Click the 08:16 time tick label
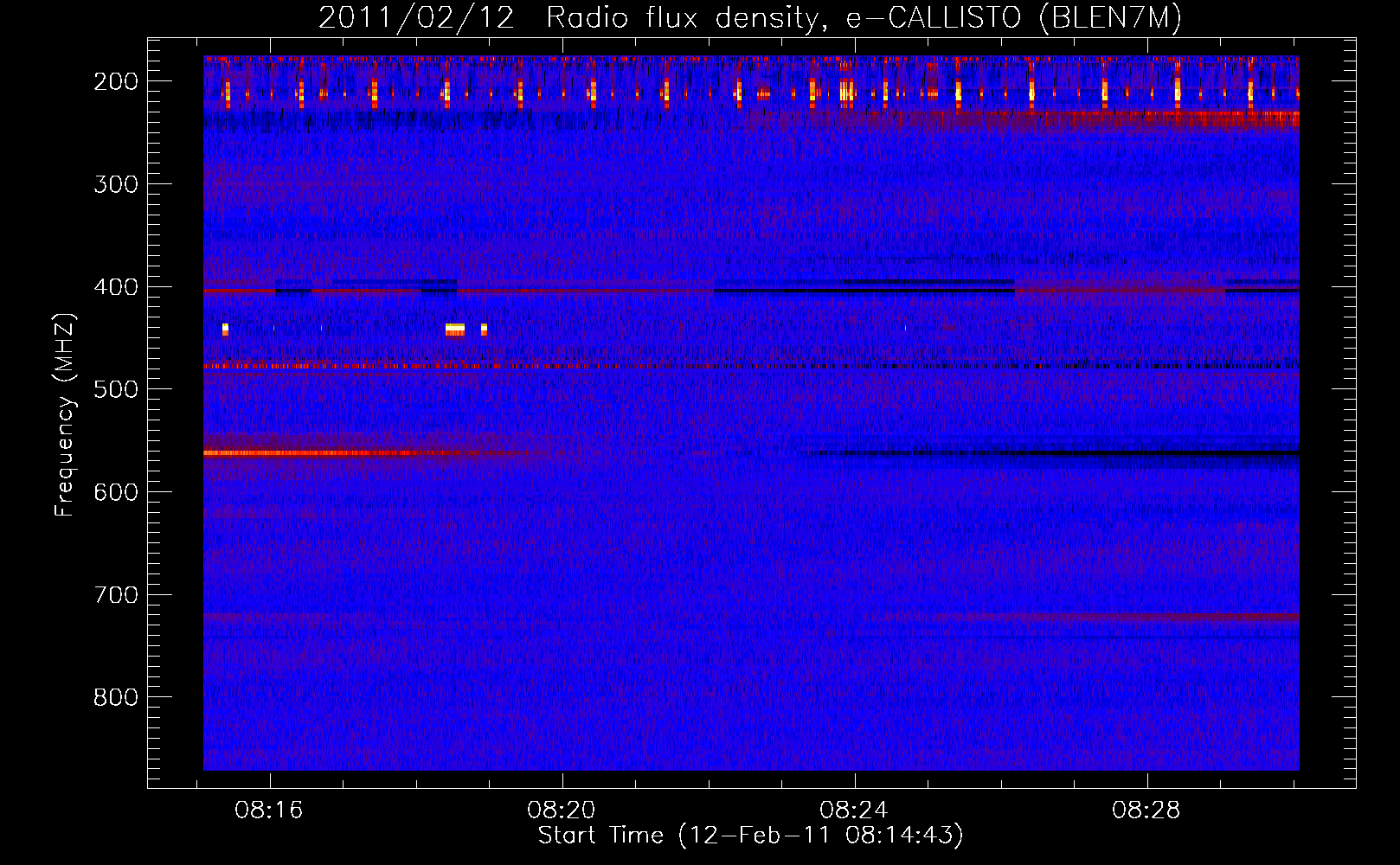The height and width of the screenshot is (865, 1400). (269, 811)
